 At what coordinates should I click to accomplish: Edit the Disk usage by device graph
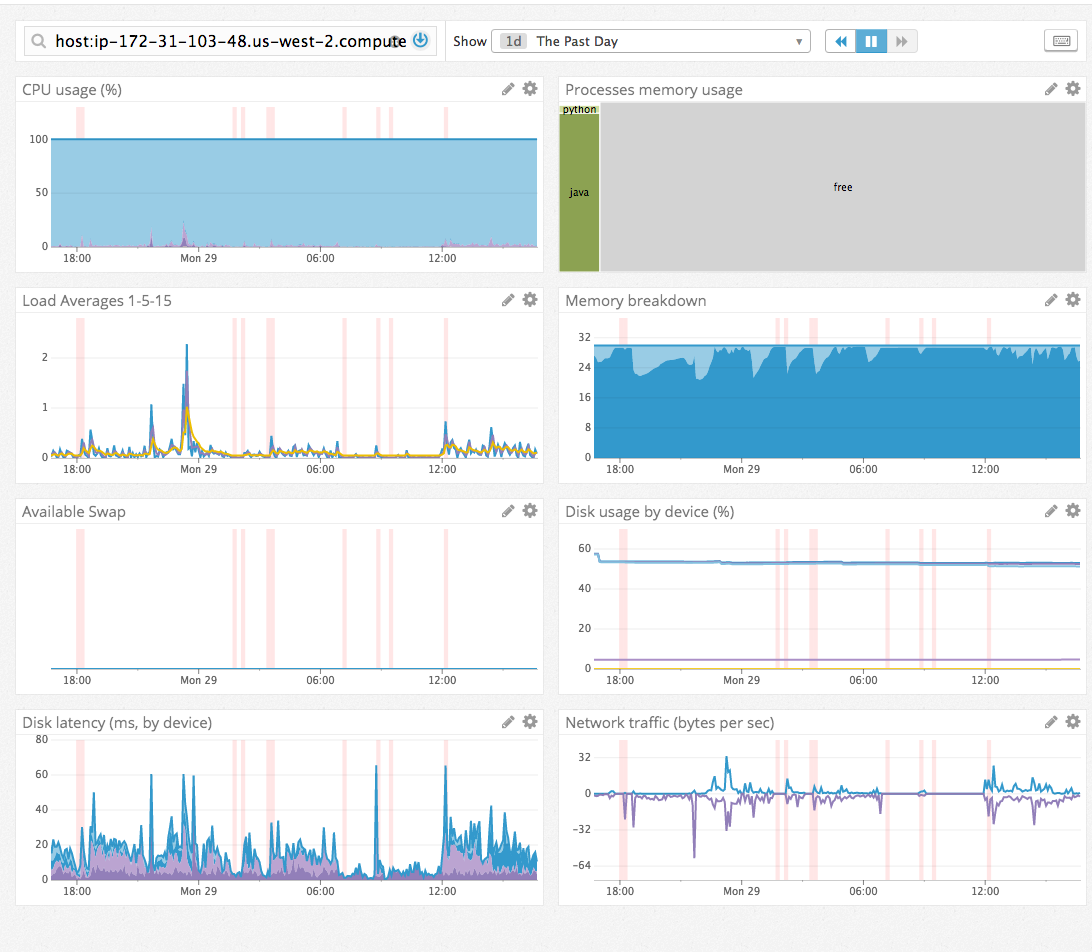[x=1051, y=511]
